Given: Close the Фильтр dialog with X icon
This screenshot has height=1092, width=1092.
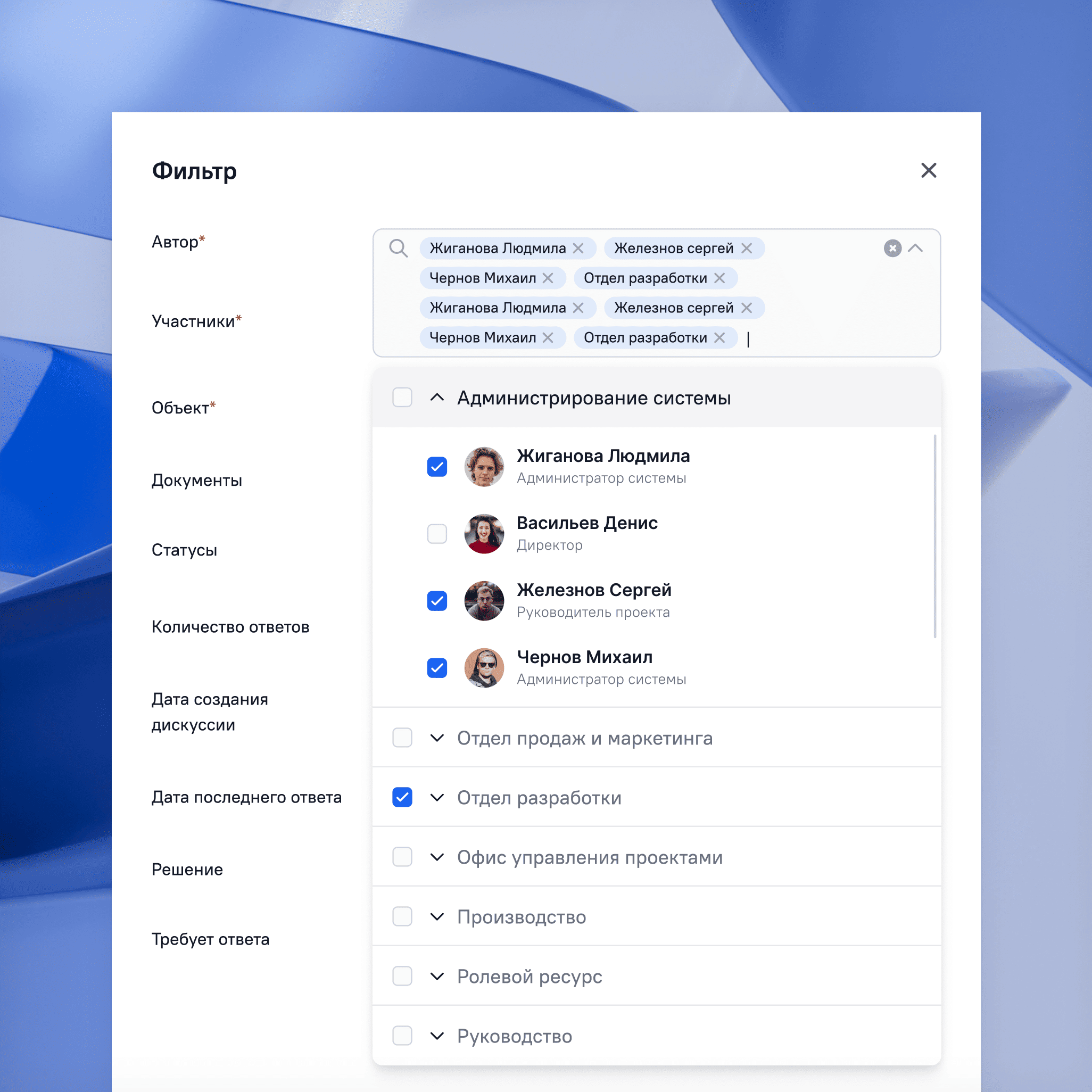Looking at the screenshot, I should click(928, 170).
